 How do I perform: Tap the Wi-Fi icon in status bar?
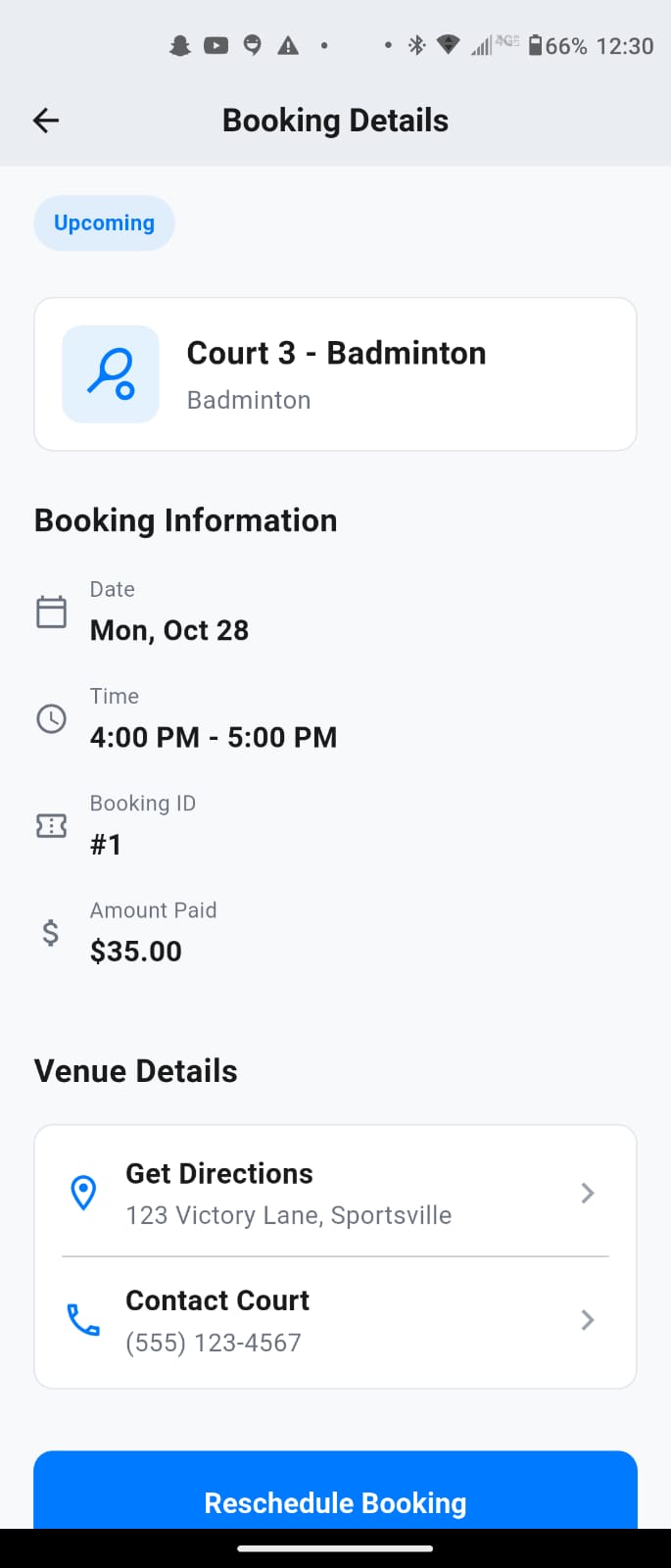click(448, 45)
